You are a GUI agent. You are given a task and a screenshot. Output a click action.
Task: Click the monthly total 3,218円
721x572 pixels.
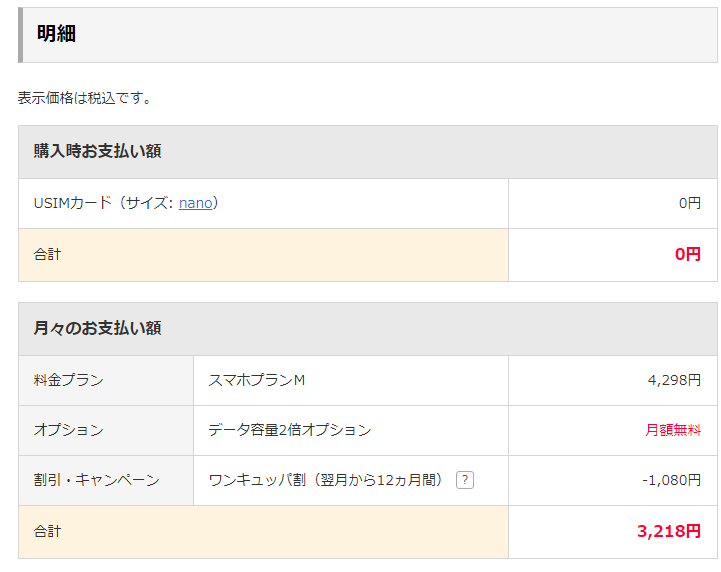pos(669,532)
